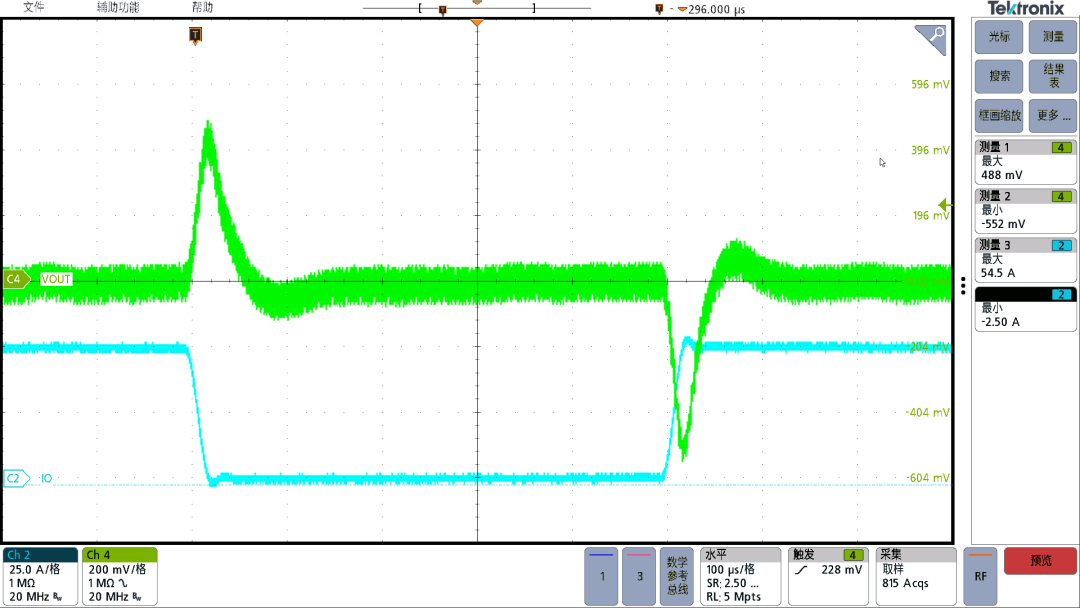Click the 框画缩放 draw-a-box zoom button
1080x608 pixels.
(999, 116)
